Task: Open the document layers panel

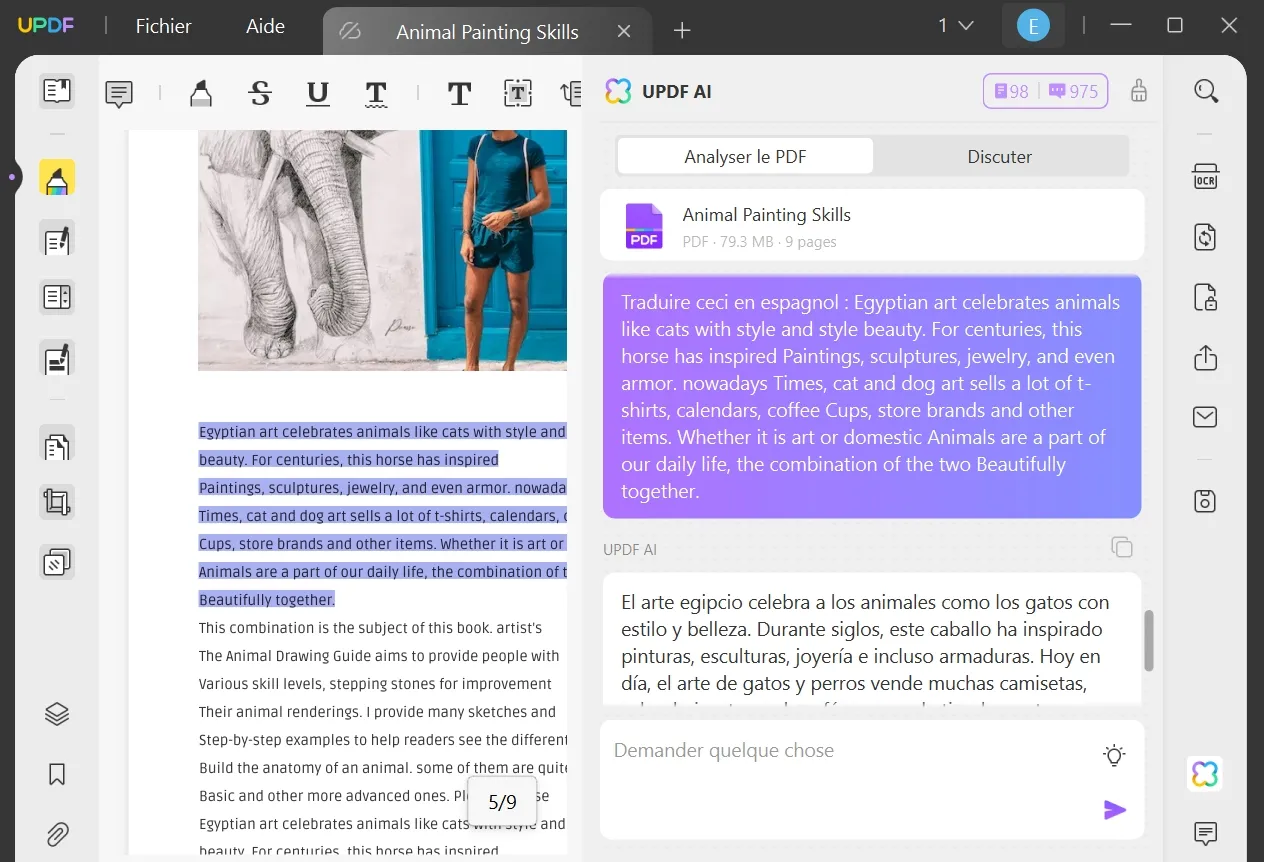Action: [x=57, y=713]
